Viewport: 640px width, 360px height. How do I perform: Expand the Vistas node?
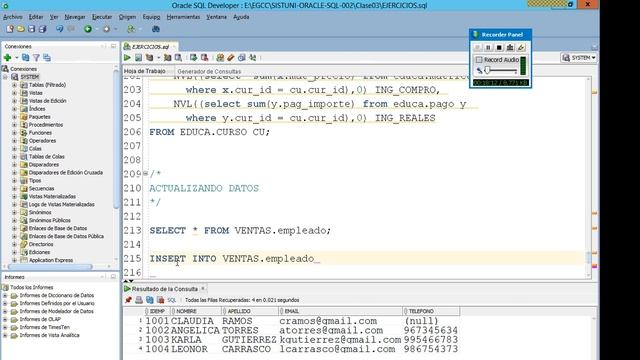coord(14,93)
